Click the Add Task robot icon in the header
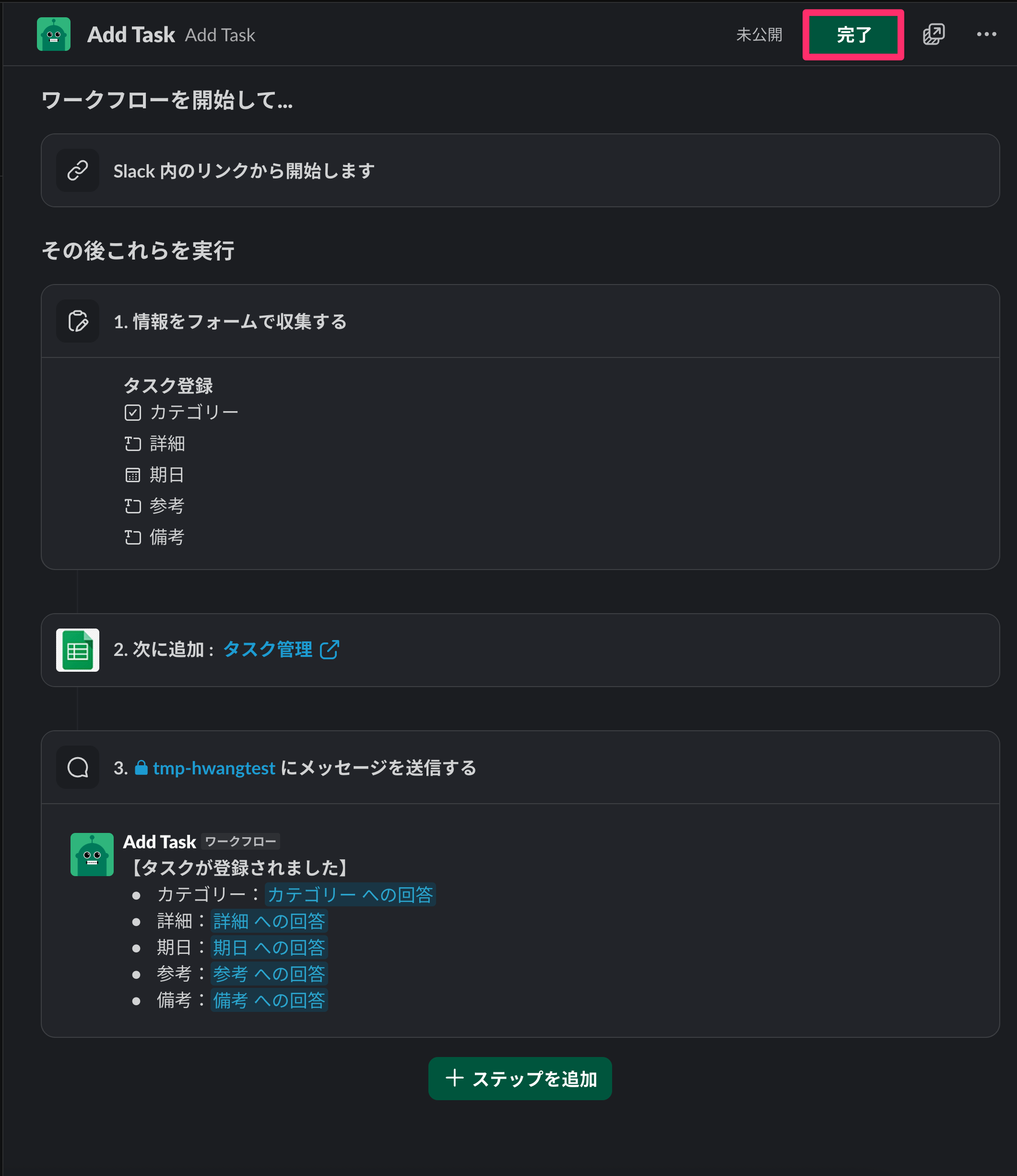 pyautogui.click(x=54, y=35)
